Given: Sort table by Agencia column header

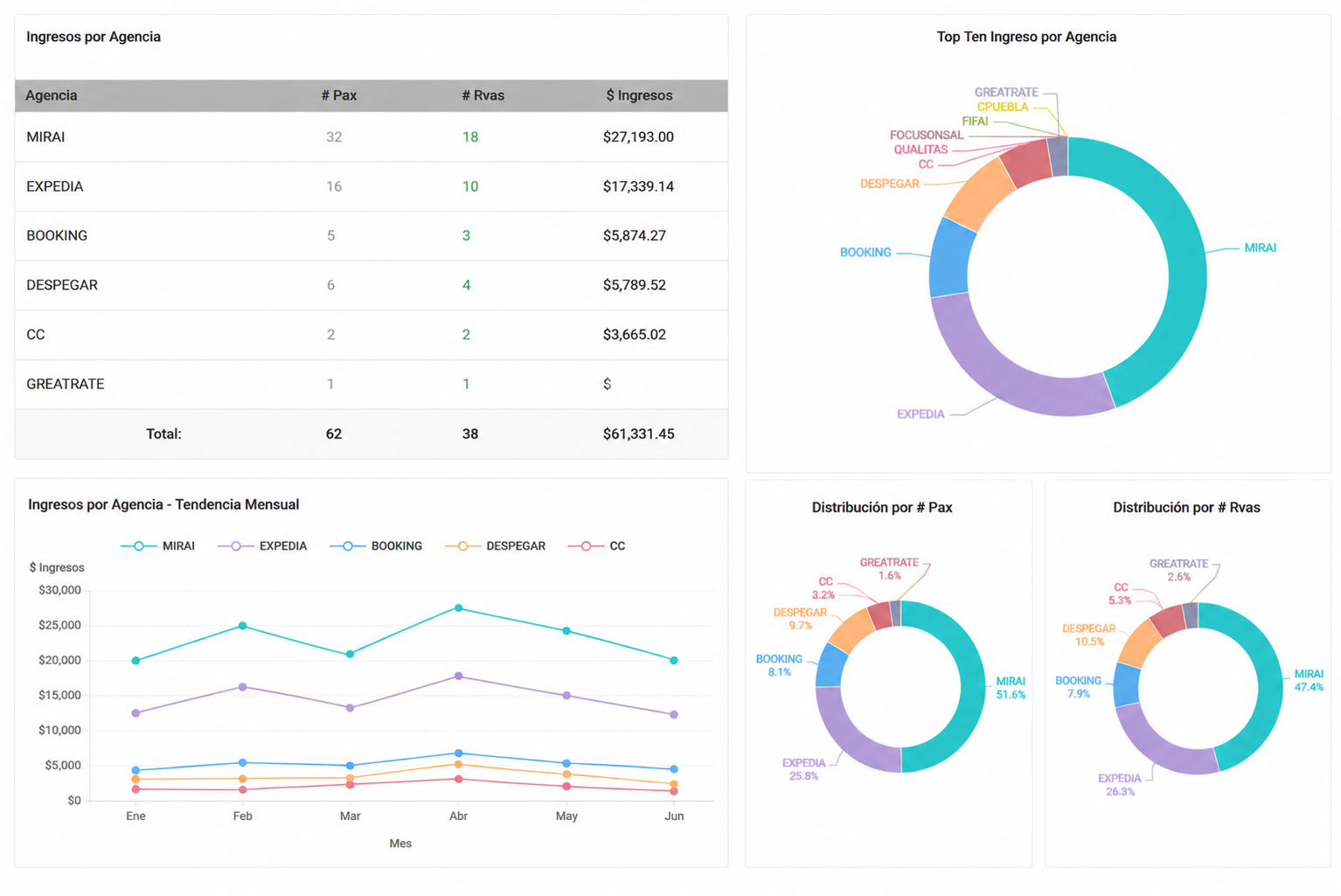Looking at the screenshot, I should (51, 95).
